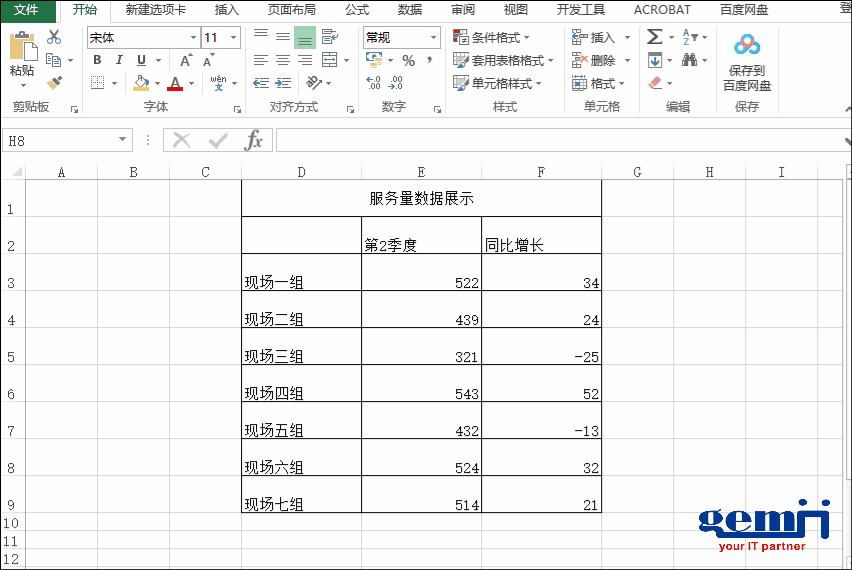852x570 pixels.
Task: Apply the fill color bucket
Action: [x=141, y=83]
